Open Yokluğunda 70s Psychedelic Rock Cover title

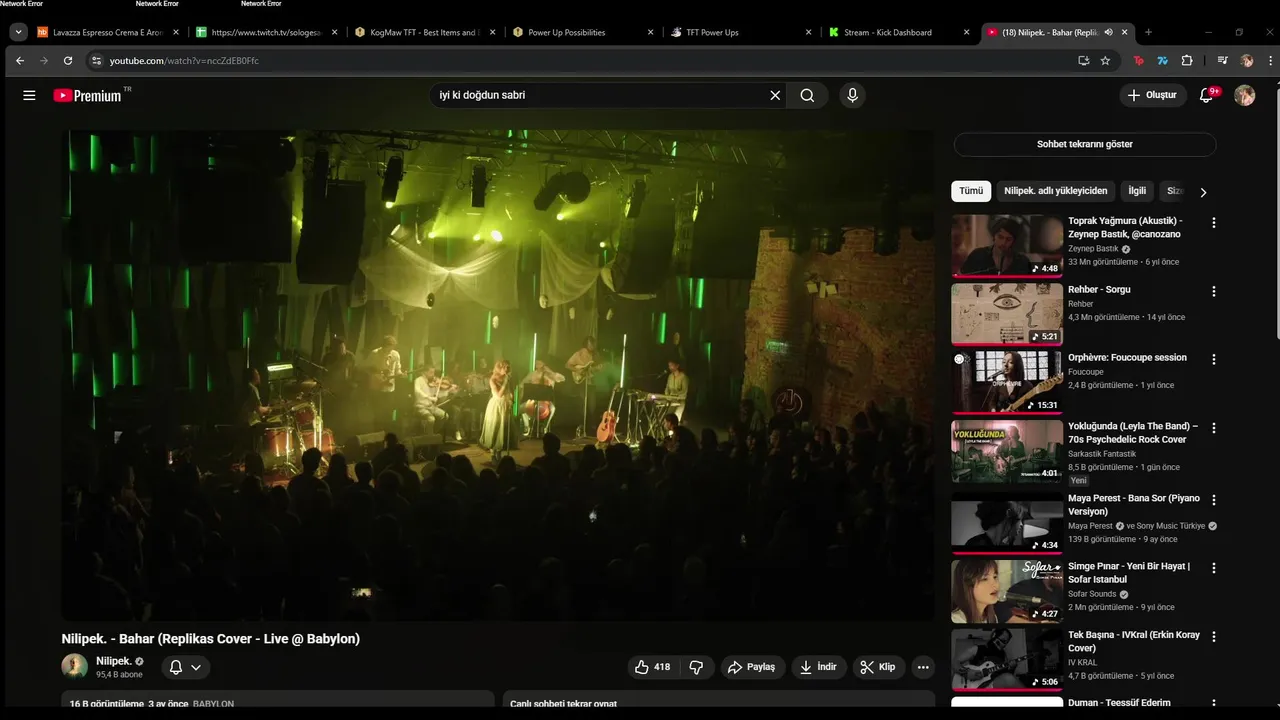[x=1133, y=433]
